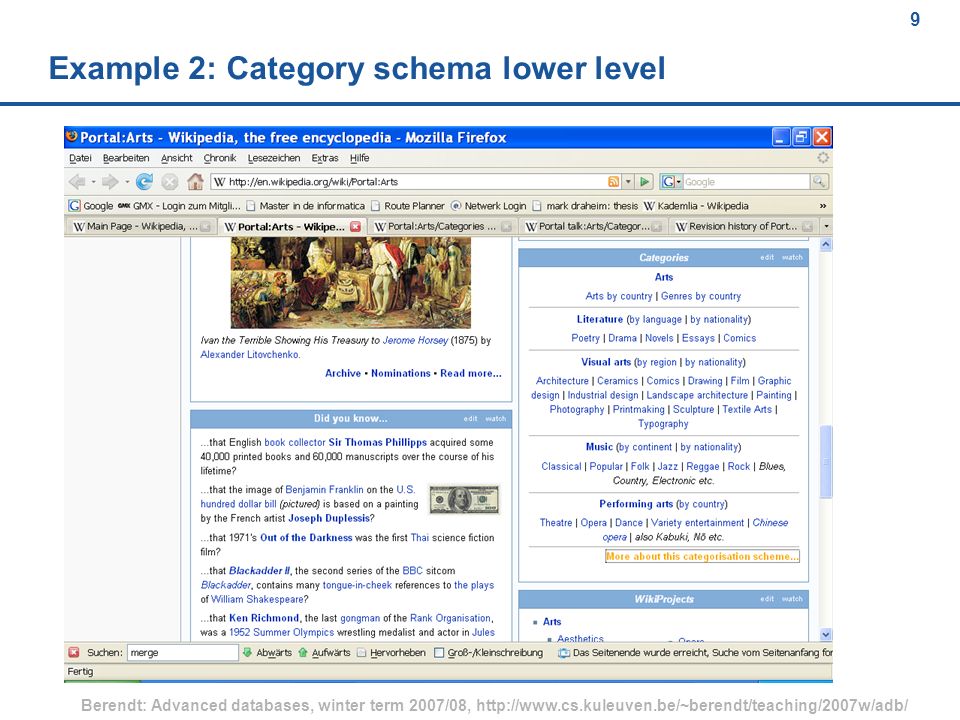This screenshot has width=960, height=720.
Task: Open the Ansicht menu
Action: [x=176, y=158]
